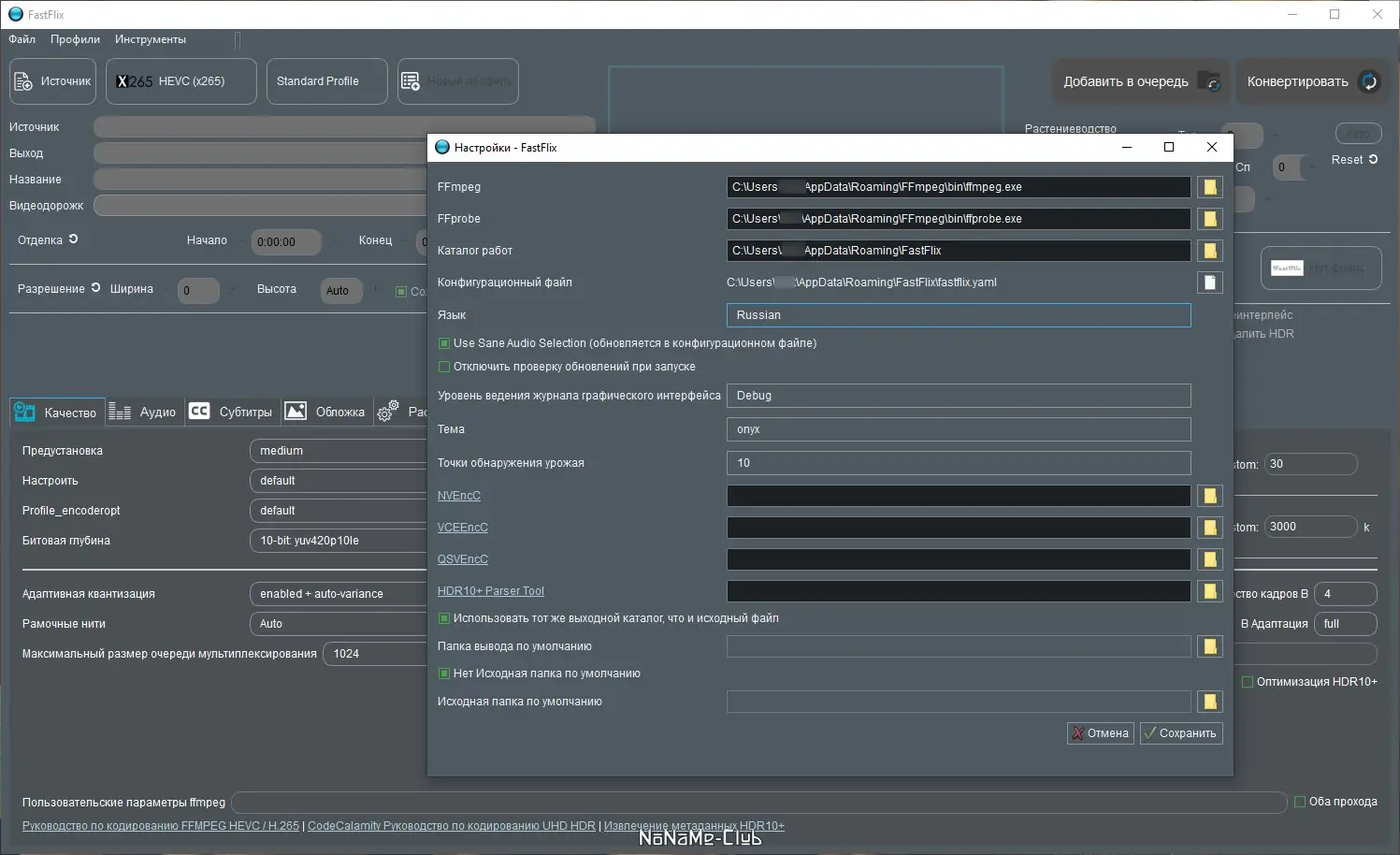Click the Reset arrow in main window
Image resolution: width=1400 pixels, height=855 pixels.
click(1373, 160)
